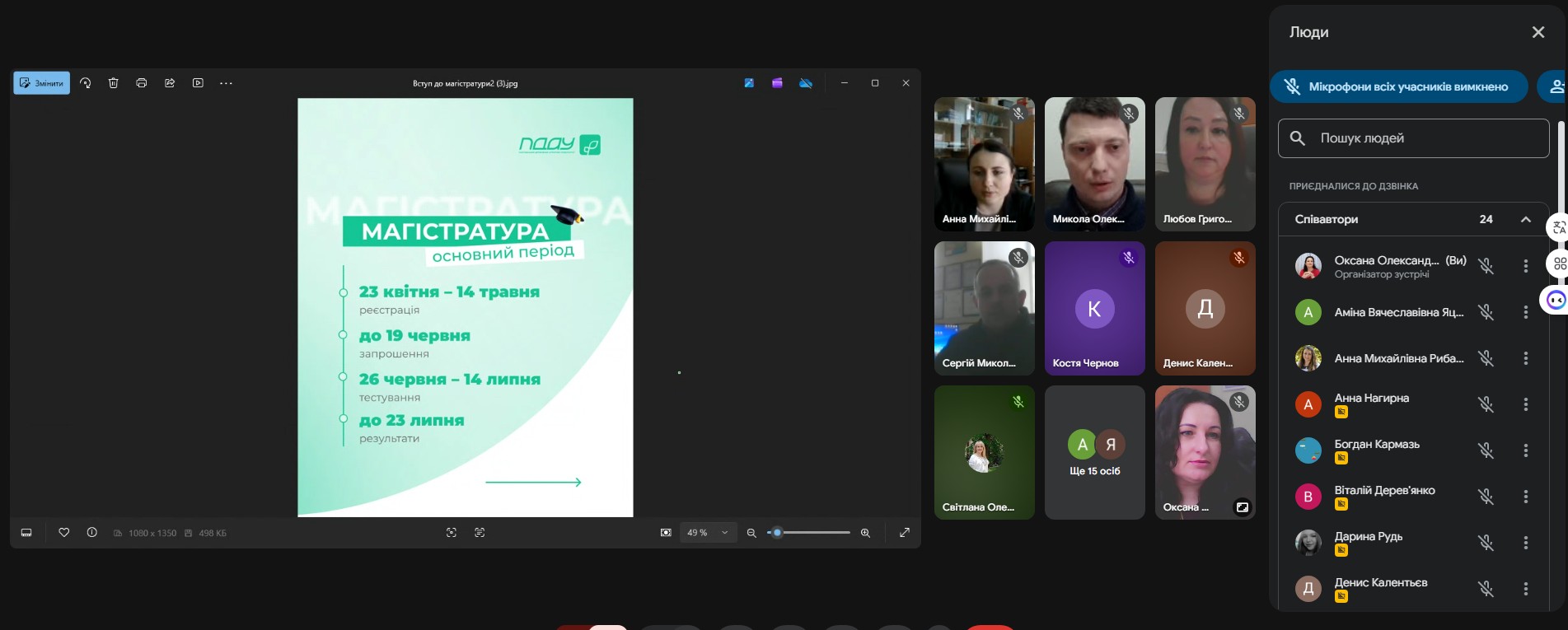Add image to favorites with heart icon
The image size is (1568, 630).
(64, 533)
